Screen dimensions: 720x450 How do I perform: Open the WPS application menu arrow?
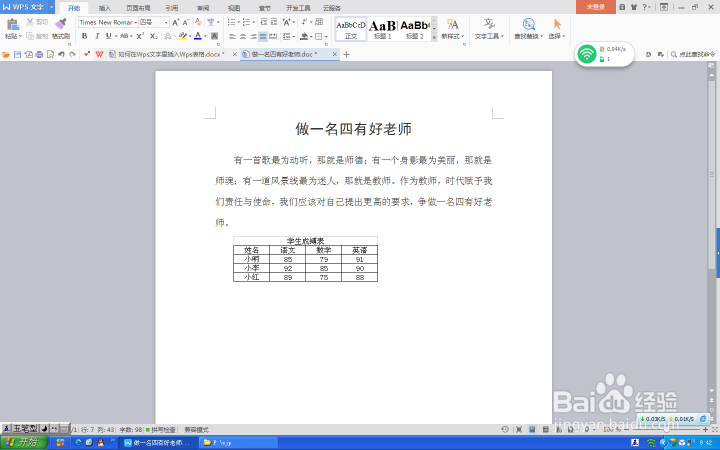(51, 7)
